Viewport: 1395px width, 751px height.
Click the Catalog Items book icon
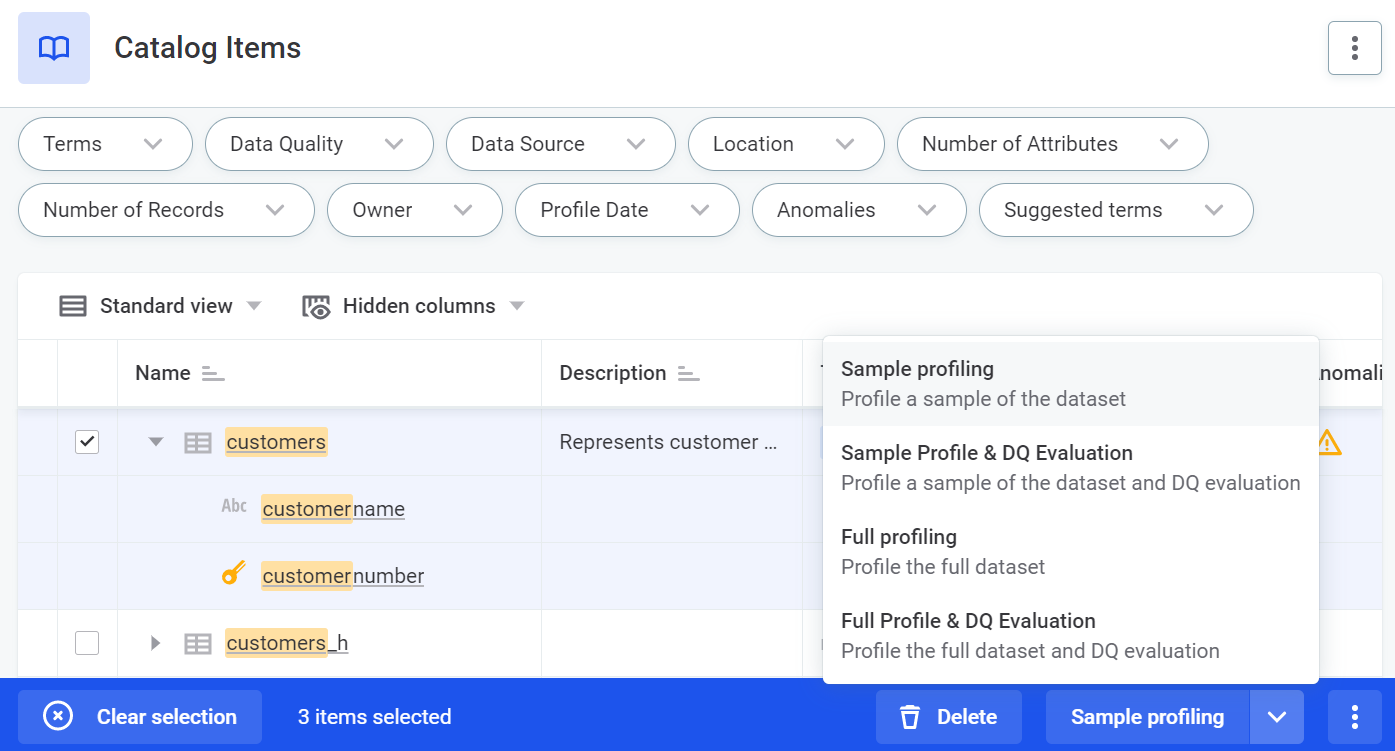point(54,48)
